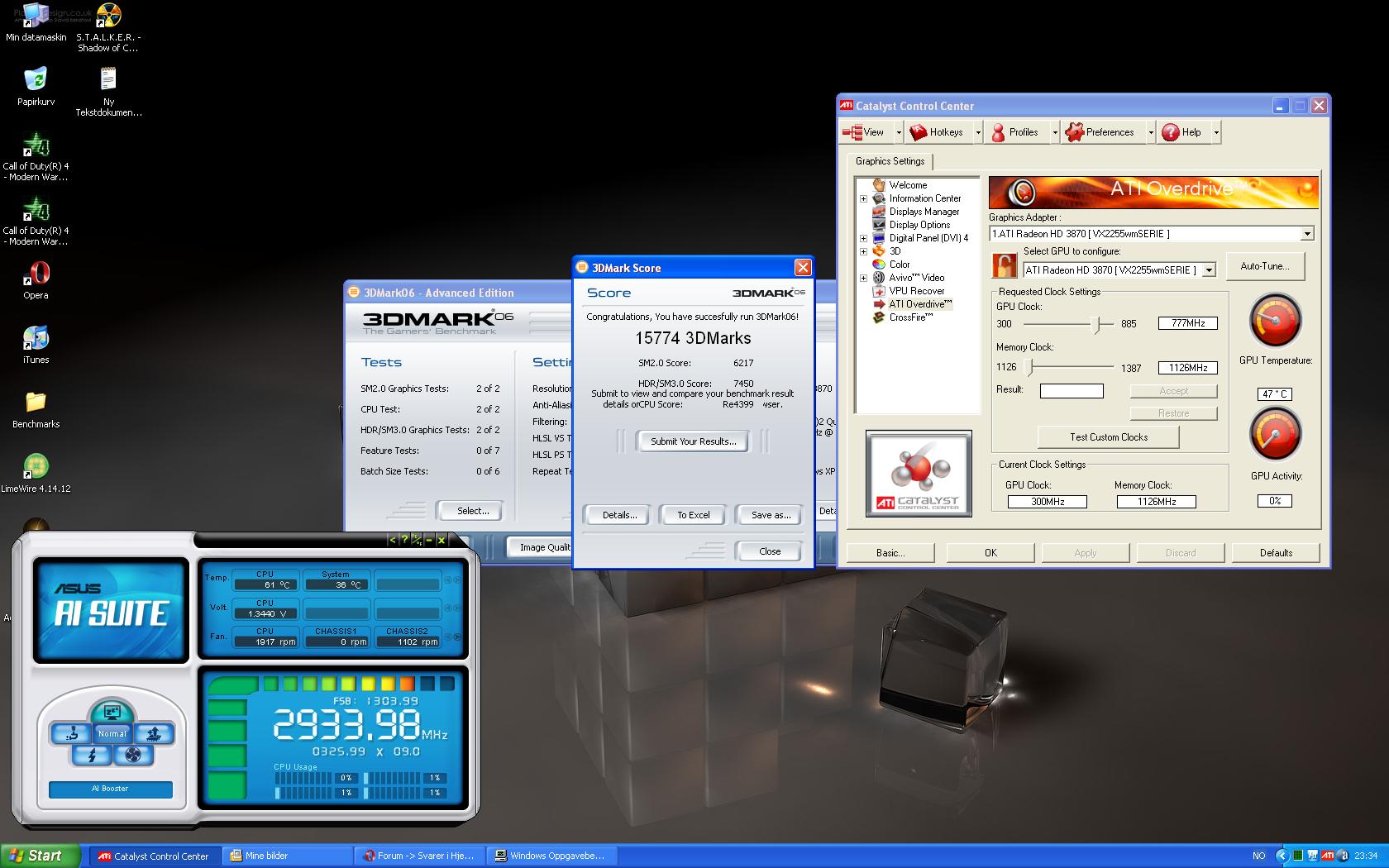Image resolution: width=1389 pixels, height=868 pixels.
Task: Select the Graphics Settings tab
Action: coord(890,161)
